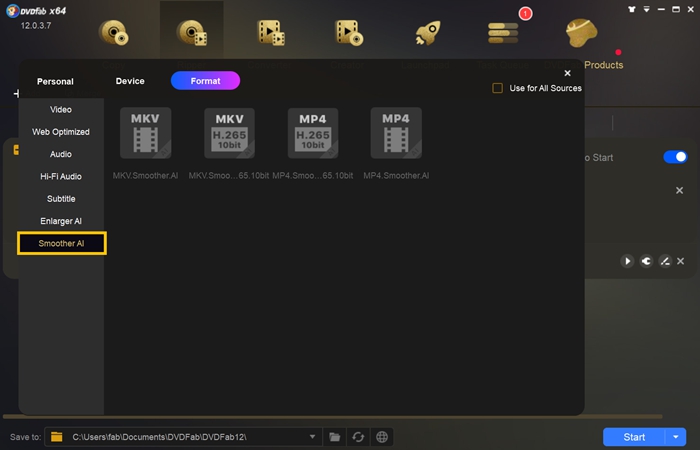
Task: Open the Web Optimized category
Action: click(61, 132)
